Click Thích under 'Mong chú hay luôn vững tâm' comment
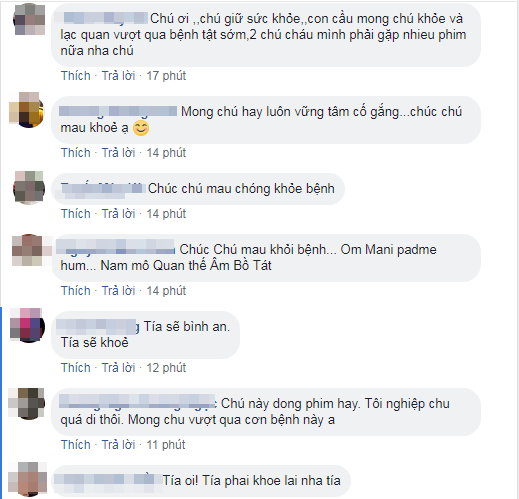519x499 pixels. point(76,153)
